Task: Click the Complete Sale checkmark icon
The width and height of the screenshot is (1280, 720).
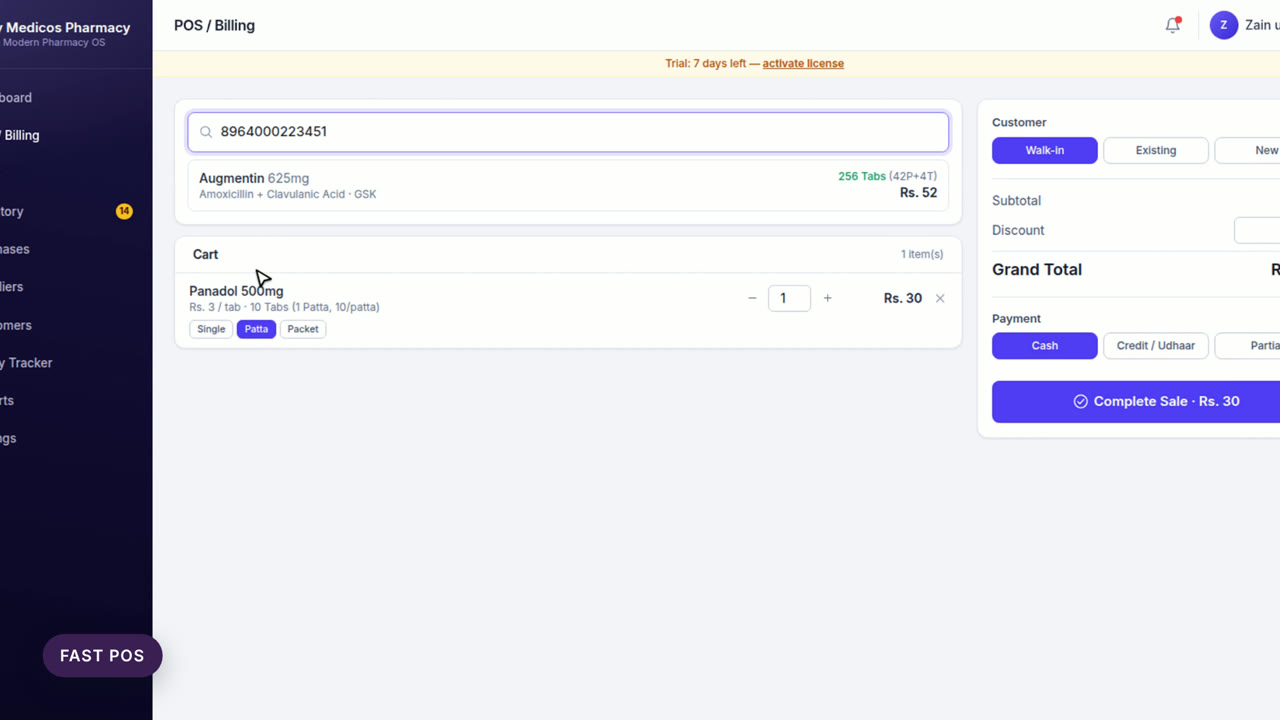Action: pyautogui.click(x=1080, y=401)
